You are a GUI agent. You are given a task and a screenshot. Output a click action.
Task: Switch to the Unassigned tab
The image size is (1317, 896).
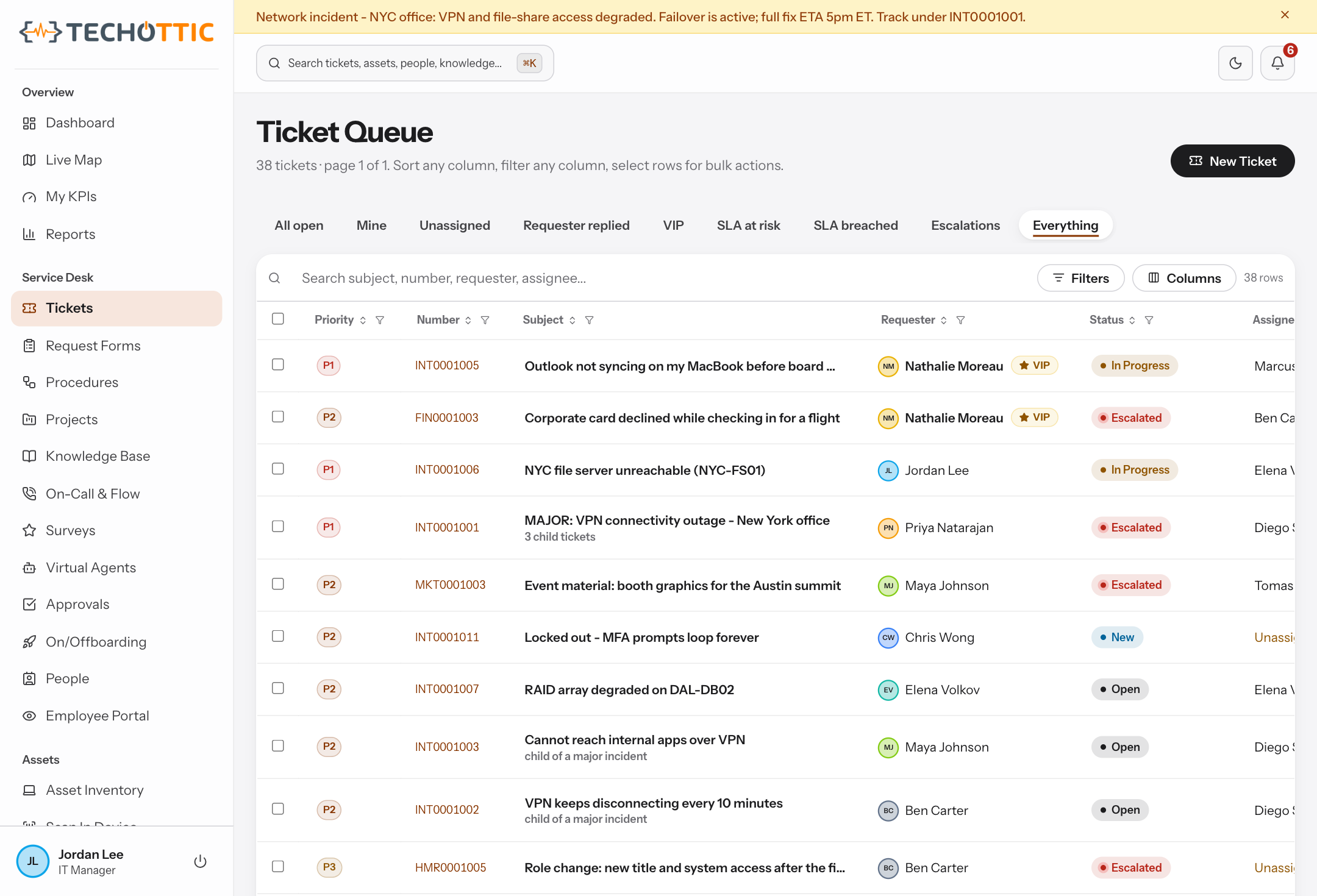coord(455,226)
